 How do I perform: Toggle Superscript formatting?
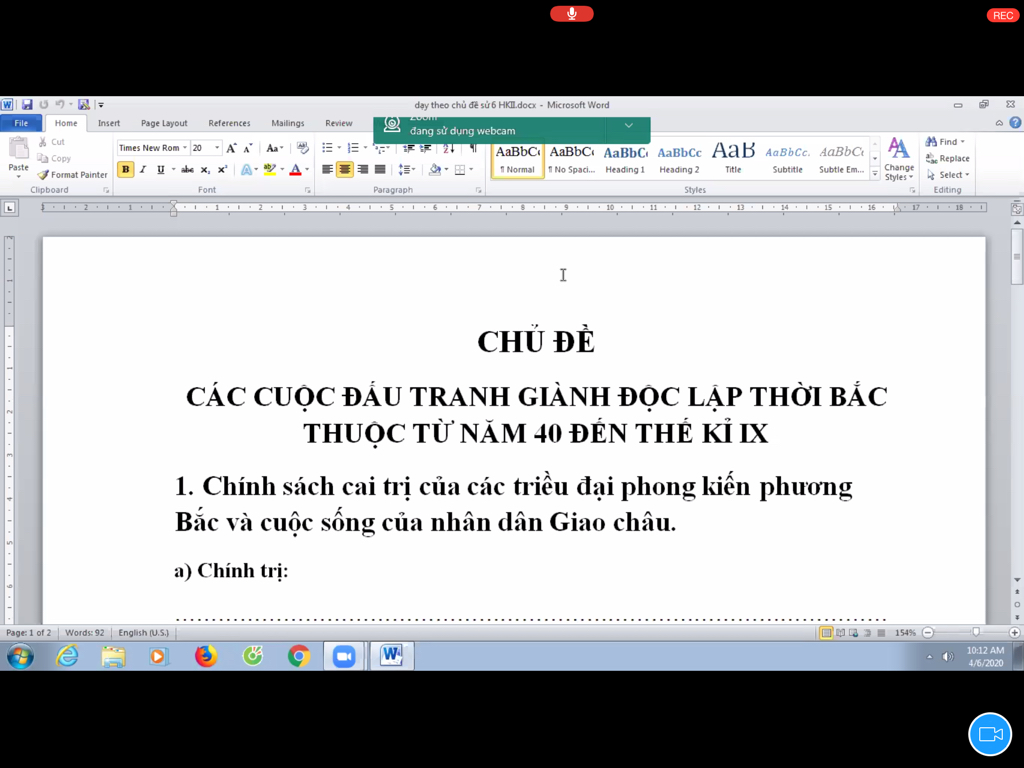click(223, 169)
